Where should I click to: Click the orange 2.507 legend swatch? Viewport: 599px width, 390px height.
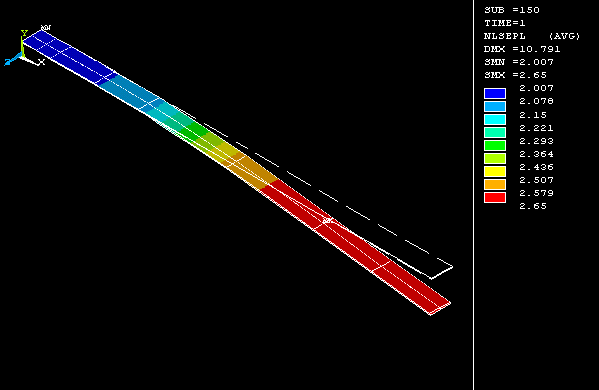495,184
